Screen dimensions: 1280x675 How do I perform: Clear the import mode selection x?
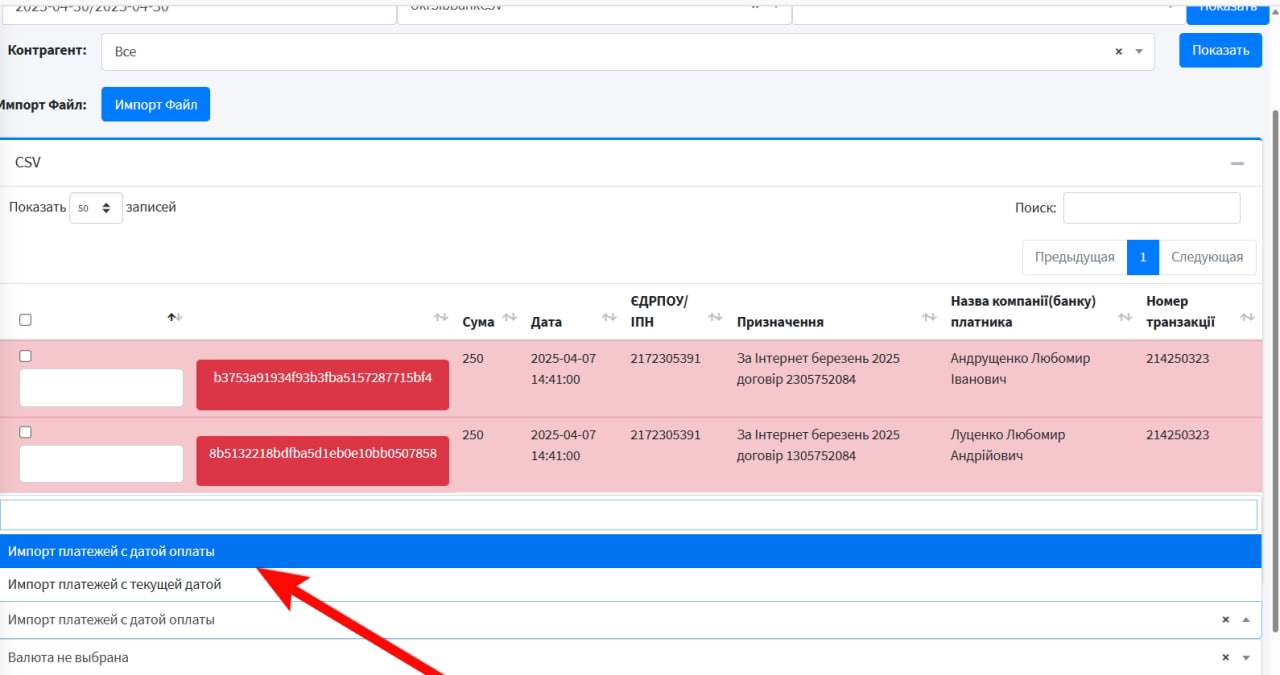point(1225,620)
